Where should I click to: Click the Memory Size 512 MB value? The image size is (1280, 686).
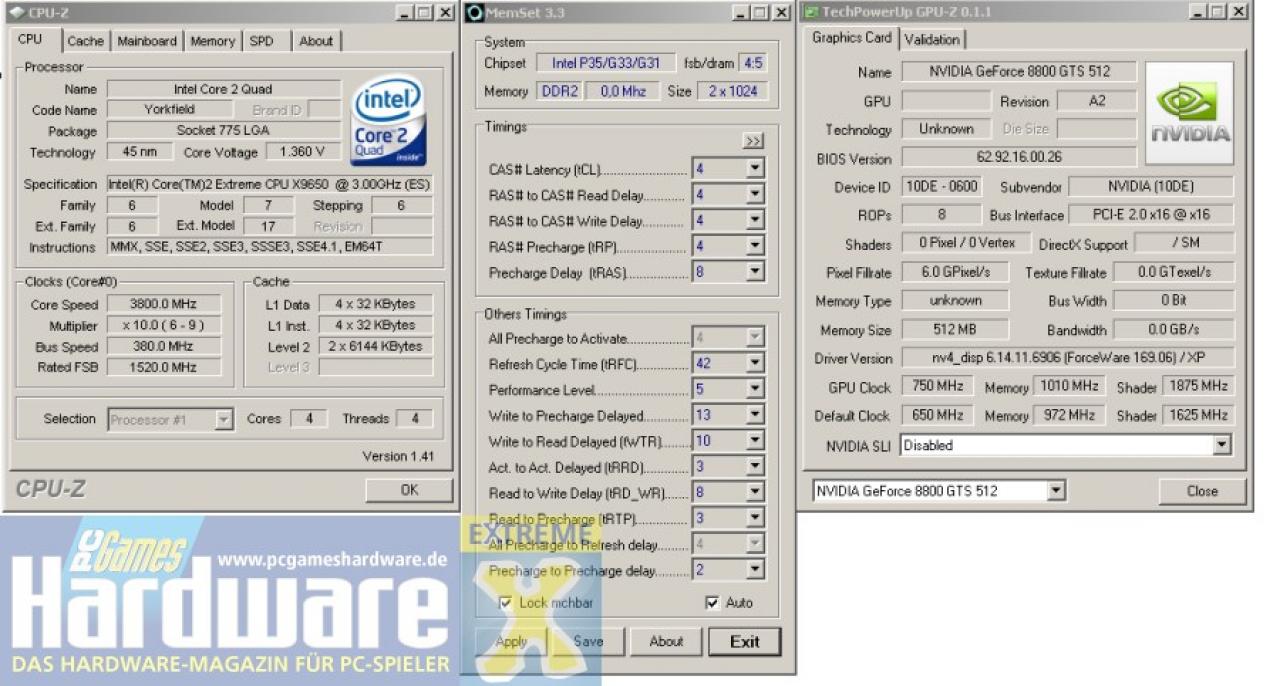coord(954,329)
